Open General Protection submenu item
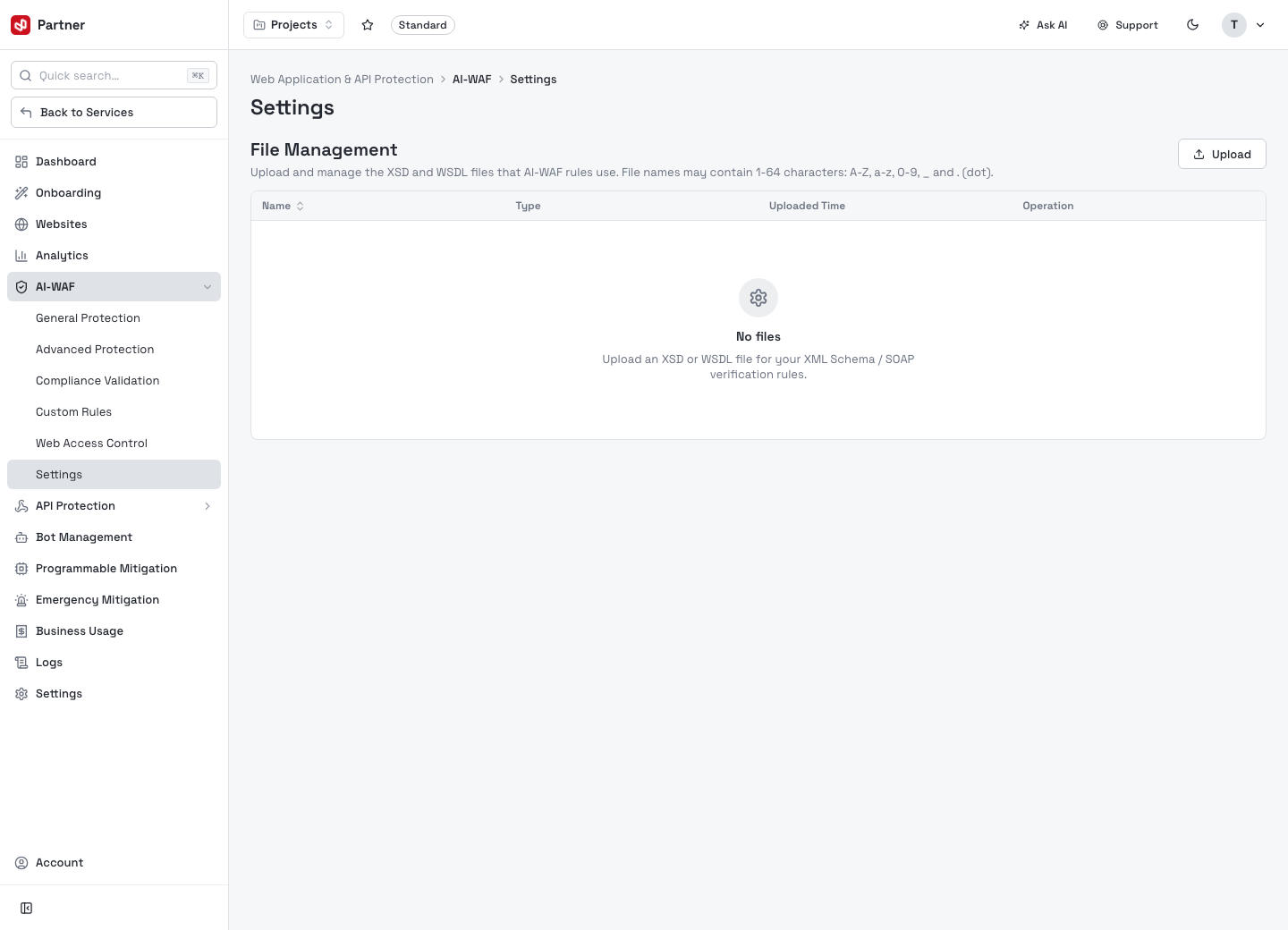 point(114,318)
